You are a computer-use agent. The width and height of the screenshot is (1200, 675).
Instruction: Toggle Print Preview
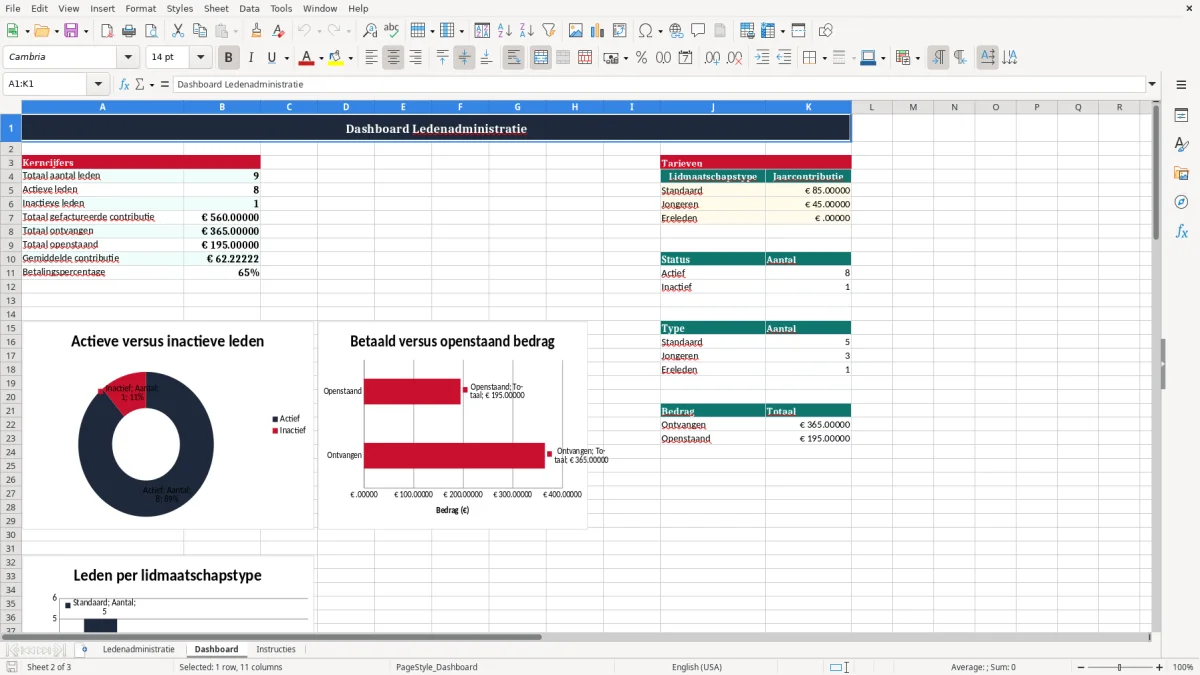pos(151,31)
